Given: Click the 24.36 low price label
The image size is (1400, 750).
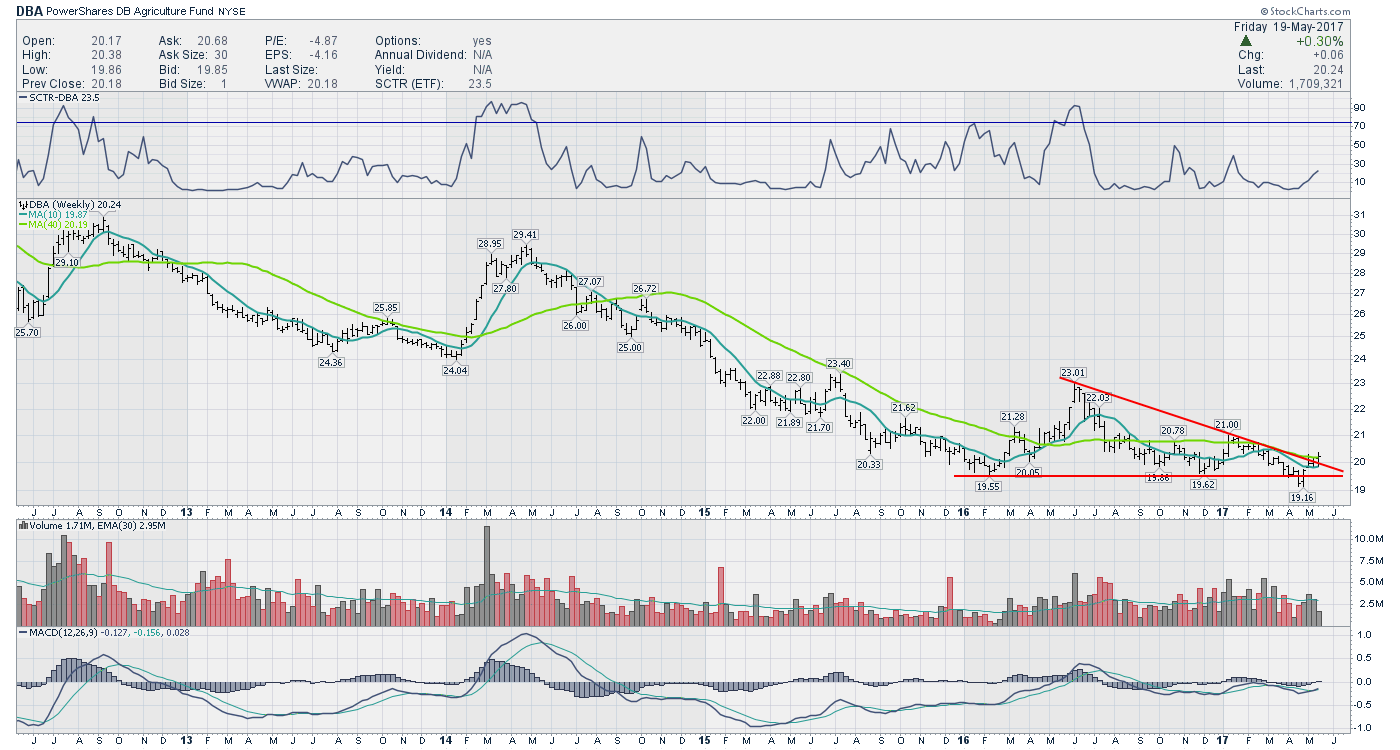Looking at the screenshot, I should (330, 363).
